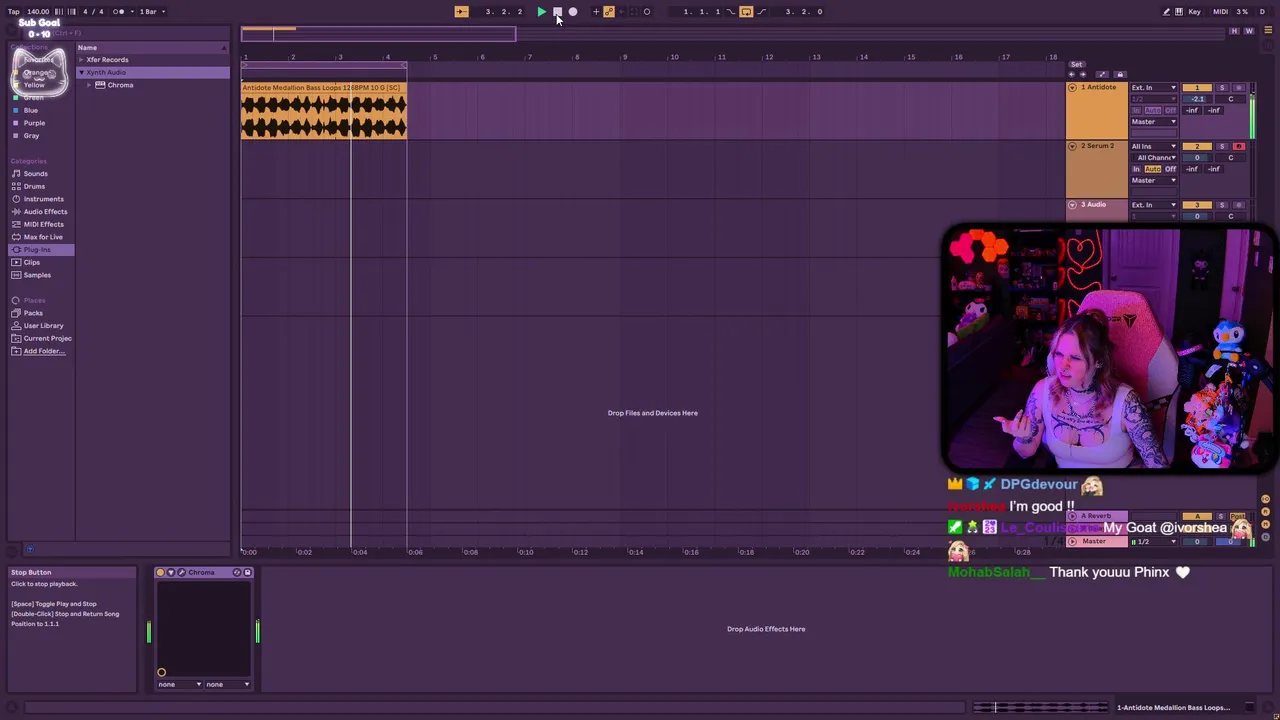Expand the Xfer Records folder

coord(81,60)
